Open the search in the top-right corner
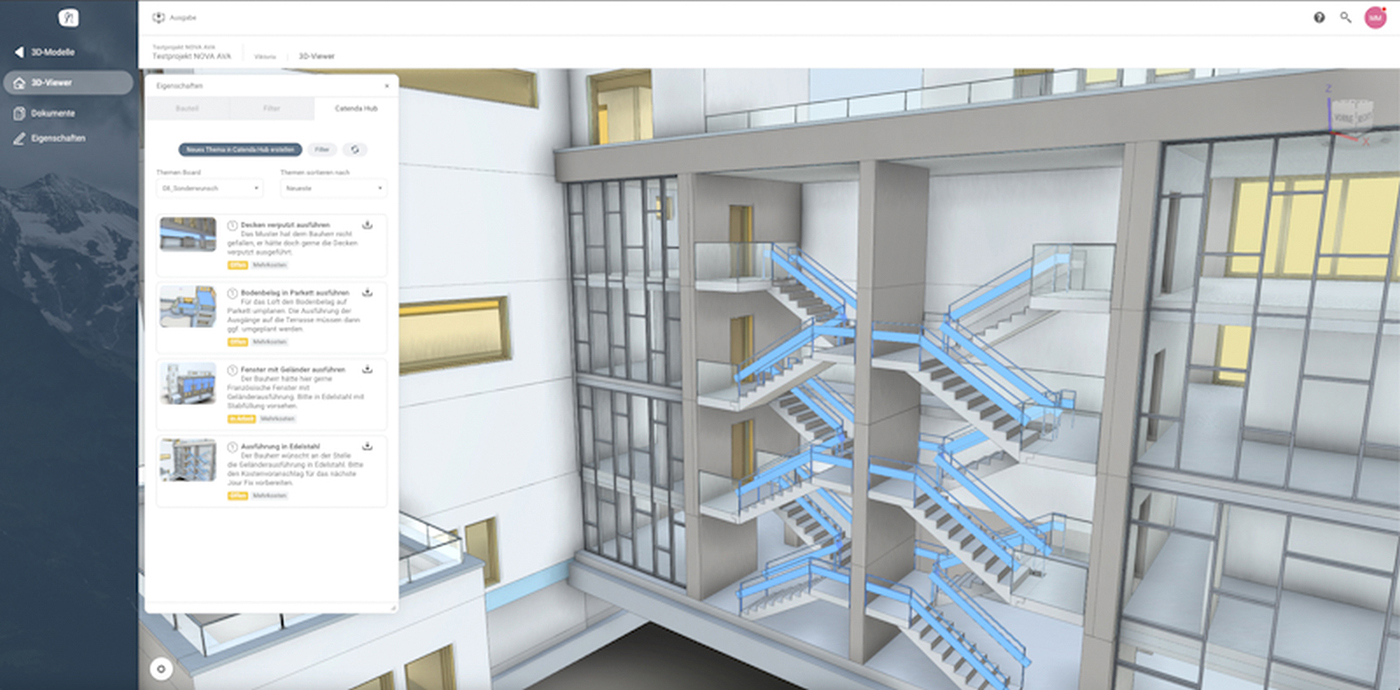Screen dimensions: 1400x690 pyautogui.click(x=1345, y=17)
